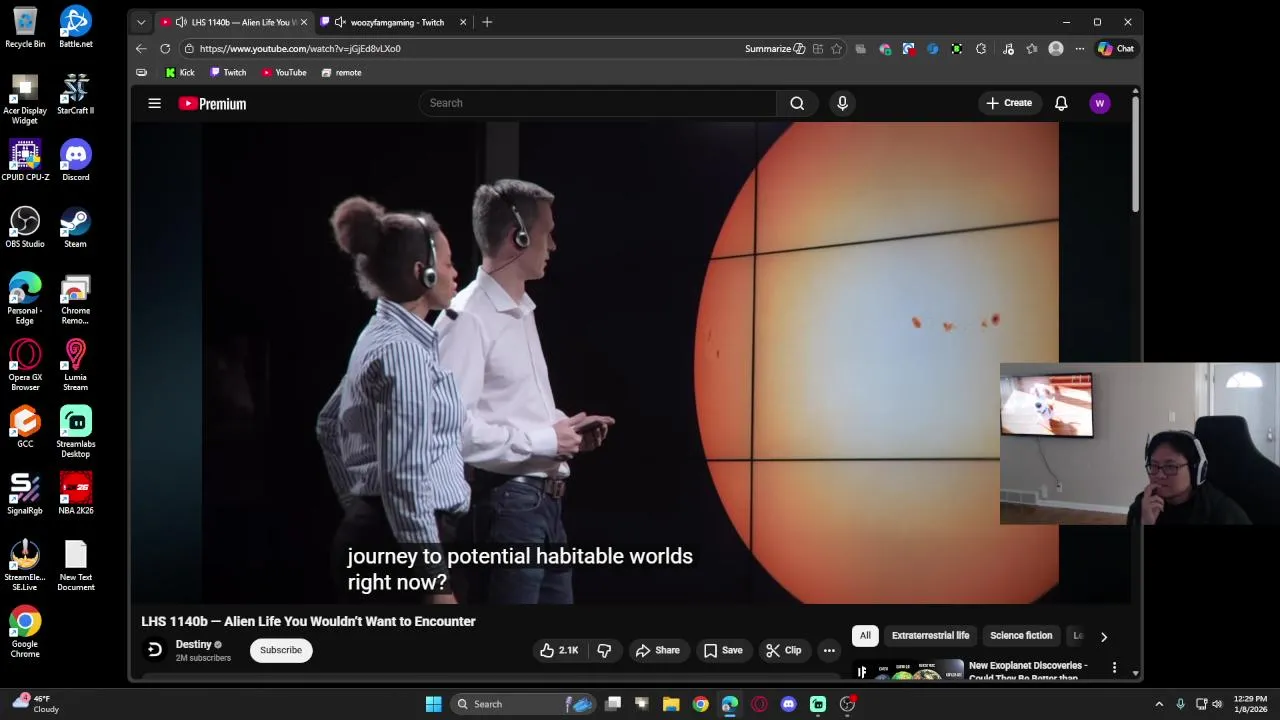Open the weather widget showing 46°F Cloudy
Viewport: 1280px width, 720px height.
(x=36, y=704)
